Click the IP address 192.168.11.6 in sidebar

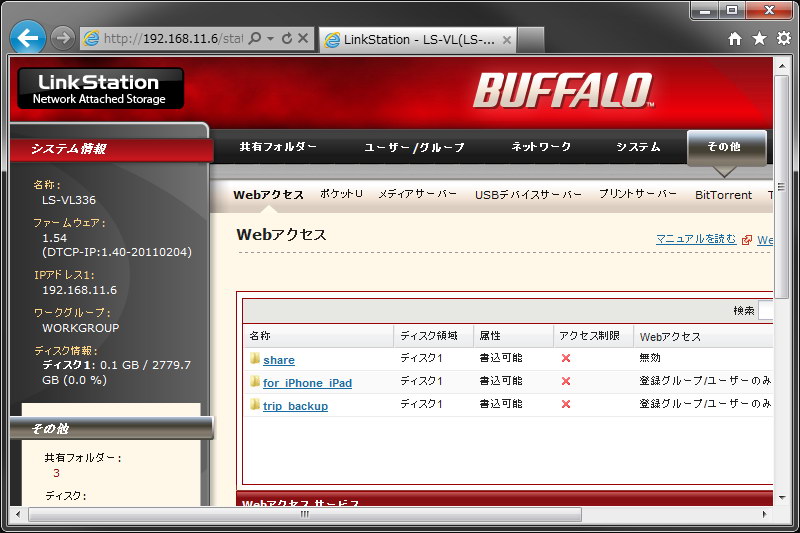80,290
